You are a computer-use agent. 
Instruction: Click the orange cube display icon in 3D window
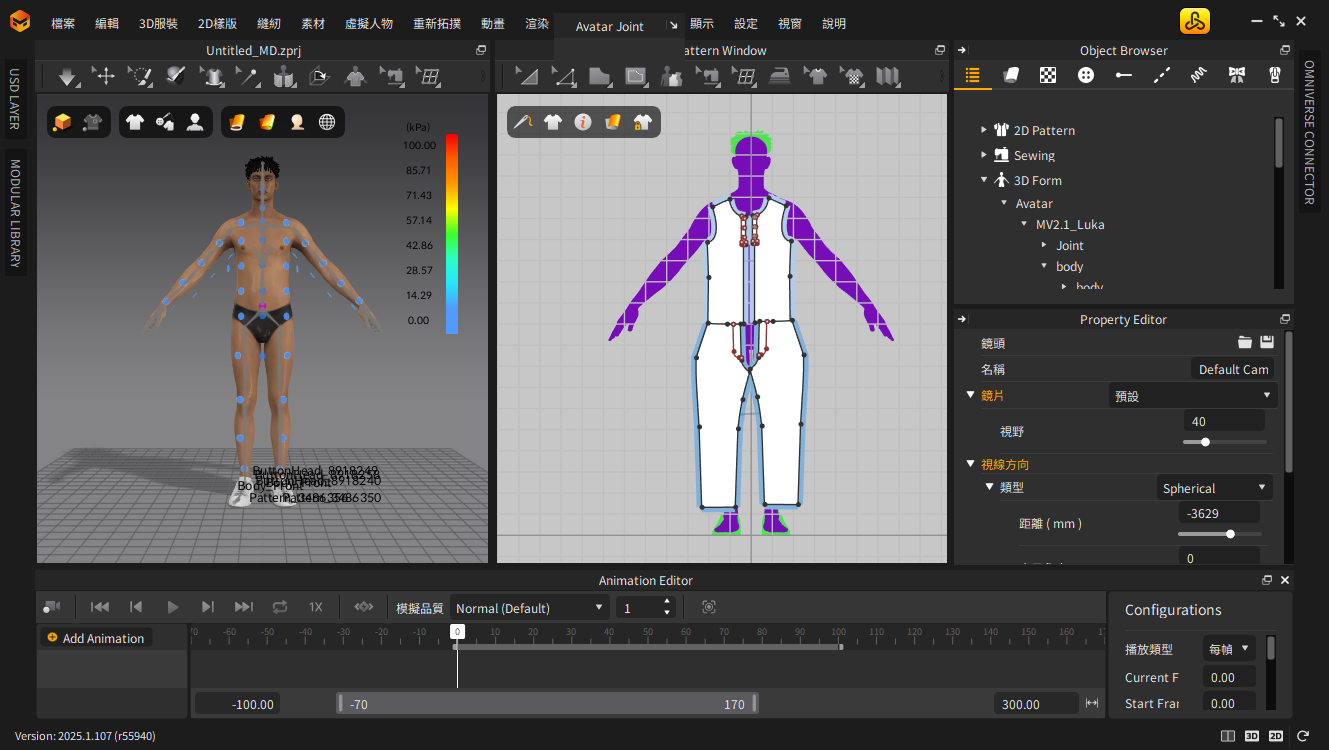pos(62,122)
